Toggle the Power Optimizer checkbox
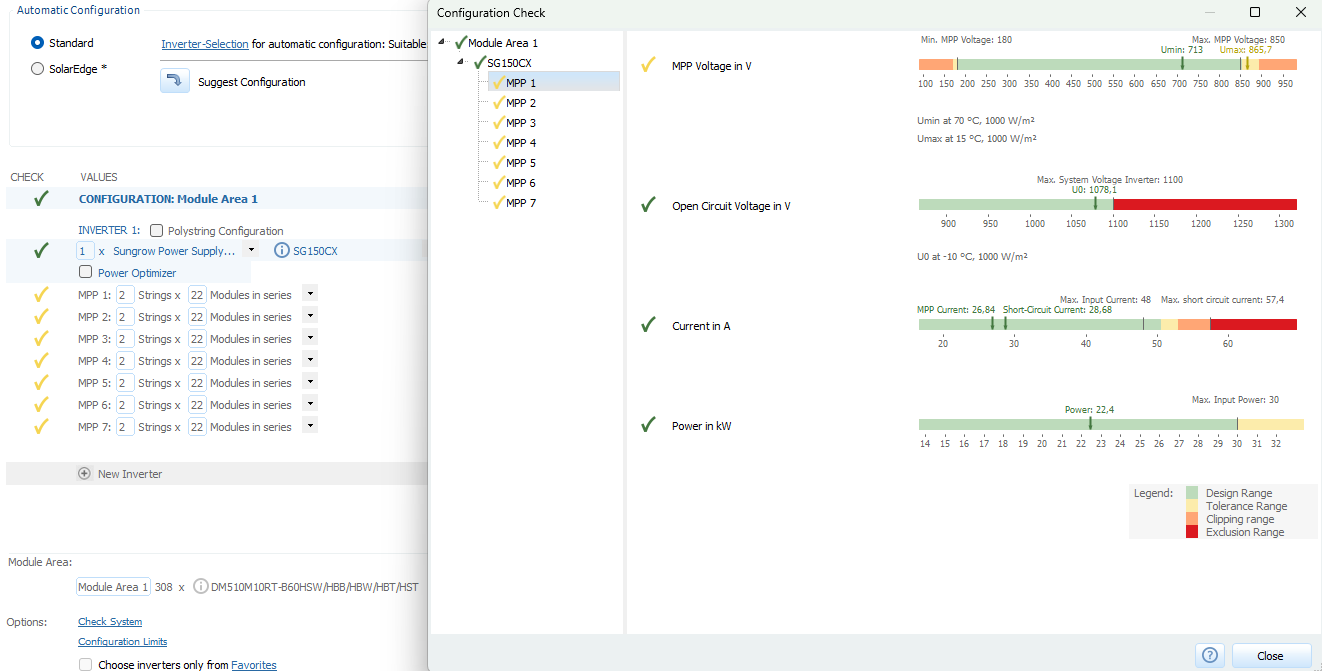Viewport: 1322px width, 671px height. pyautogui.click(x=86, y=272)
